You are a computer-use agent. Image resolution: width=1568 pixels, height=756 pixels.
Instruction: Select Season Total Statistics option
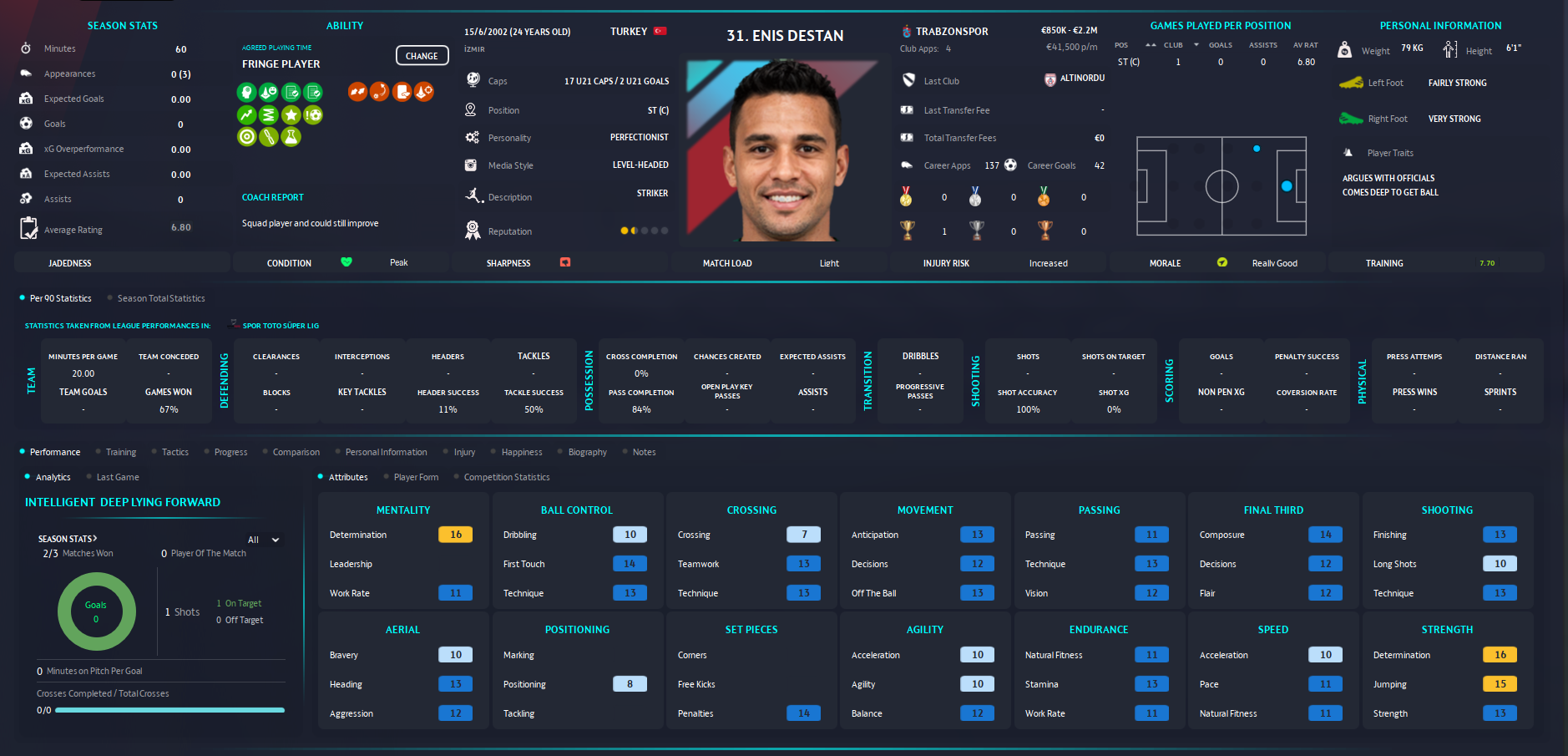(155, 298)
